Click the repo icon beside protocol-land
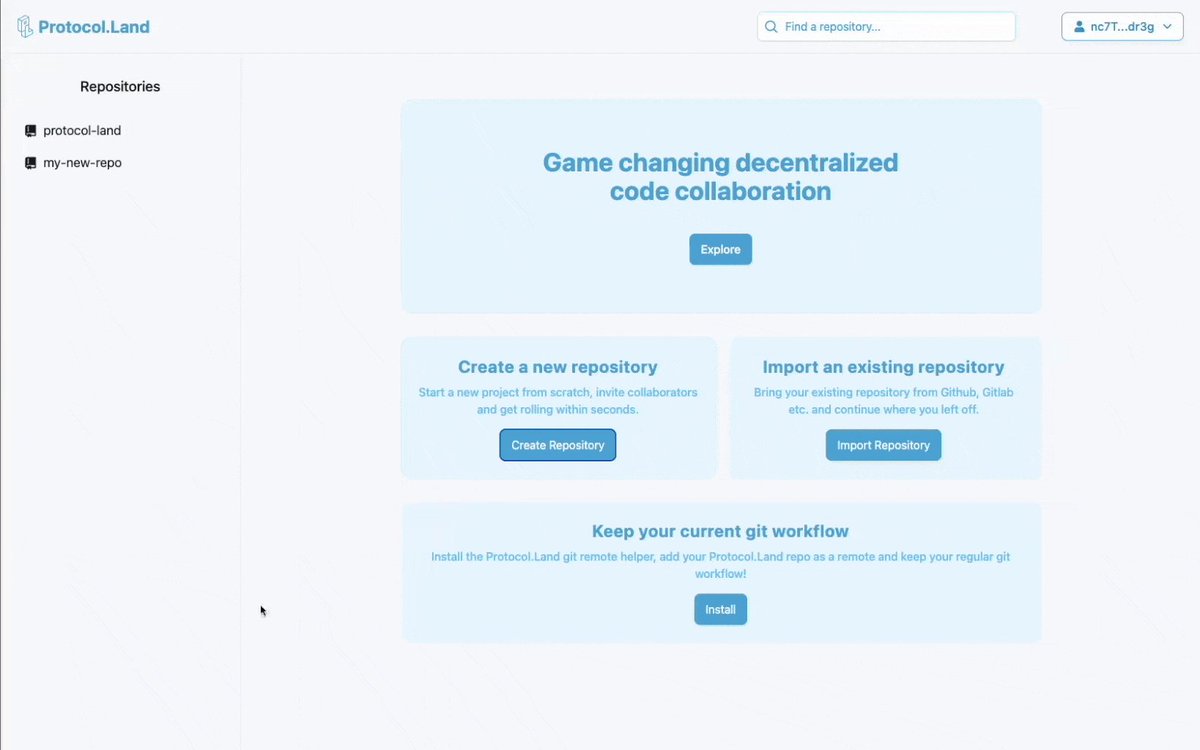The image size is (1200, 750). click(x=31, y=131)
